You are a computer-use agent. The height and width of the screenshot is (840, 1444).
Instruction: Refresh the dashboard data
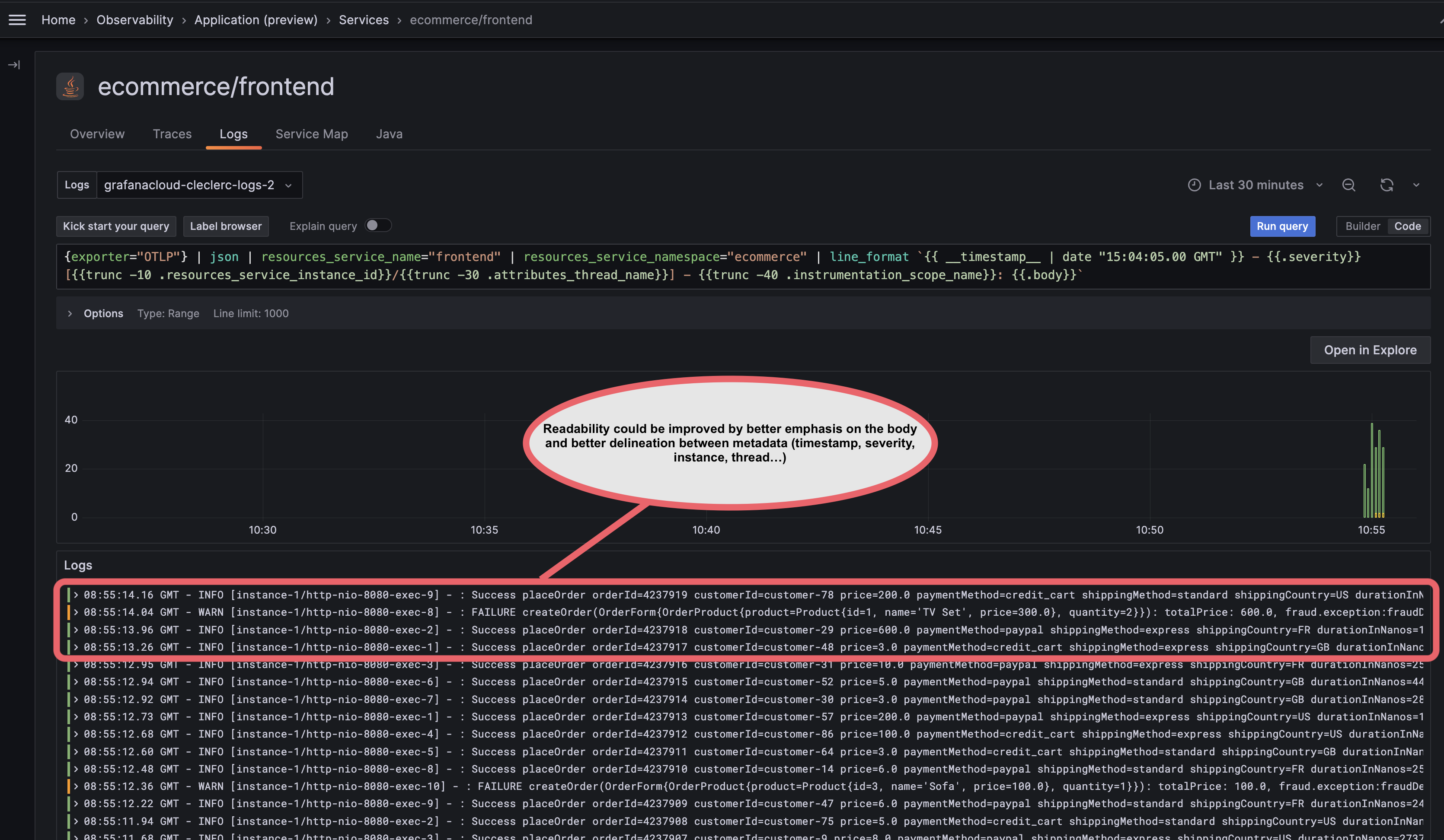pos(1386,185)
